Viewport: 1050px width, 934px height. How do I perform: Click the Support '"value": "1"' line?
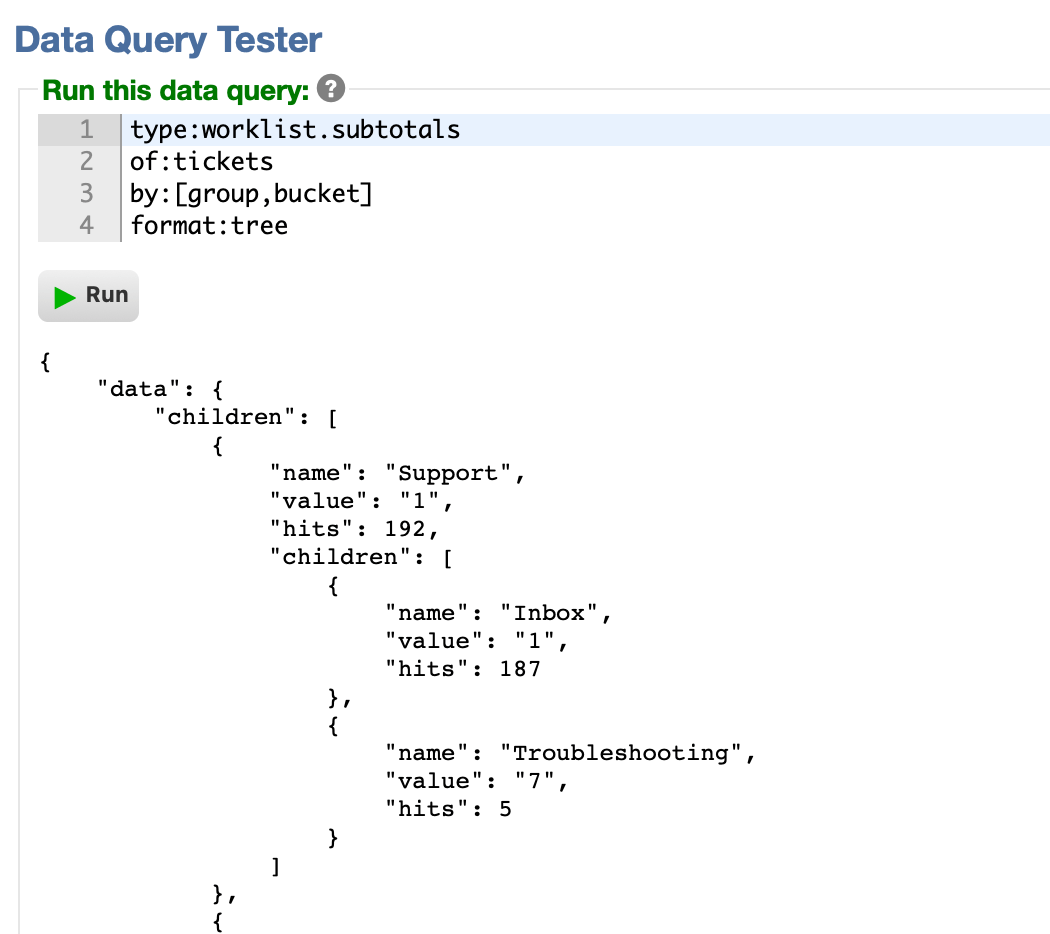point(362,501)
